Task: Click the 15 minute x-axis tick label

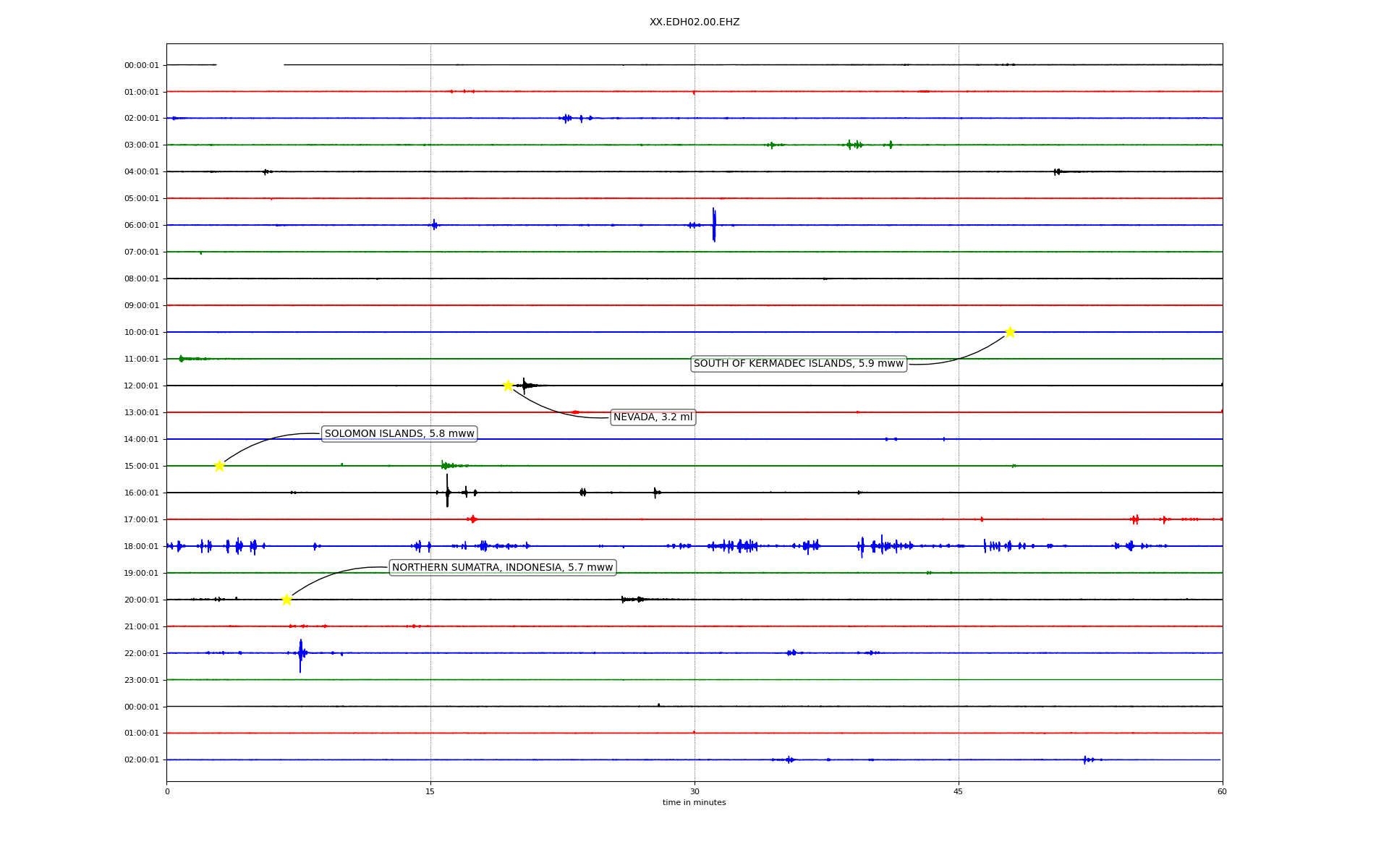Action: (x=430, y=791)
